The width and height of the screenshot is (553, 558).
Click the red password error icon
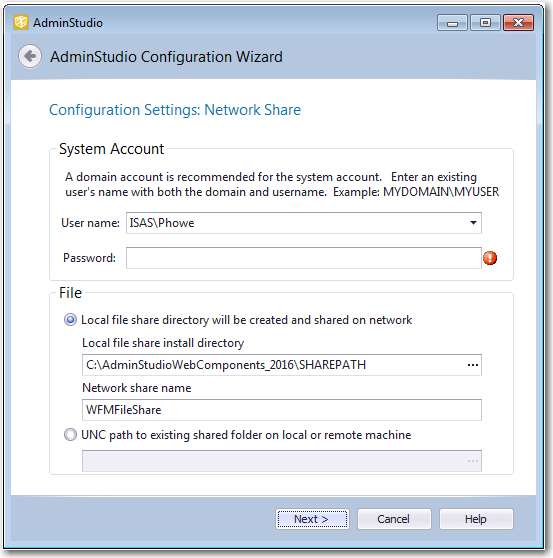pyautogui.click(x=490, y=258)
